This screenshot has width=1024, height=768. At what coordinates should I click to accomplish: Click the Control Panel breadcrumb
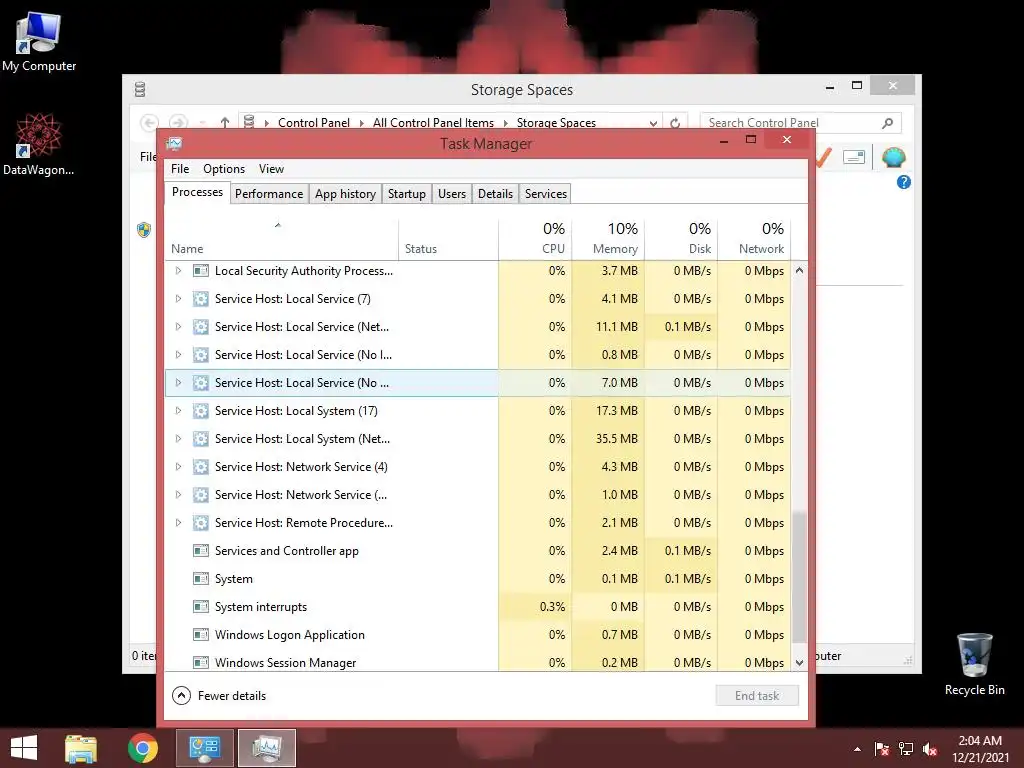314,123
